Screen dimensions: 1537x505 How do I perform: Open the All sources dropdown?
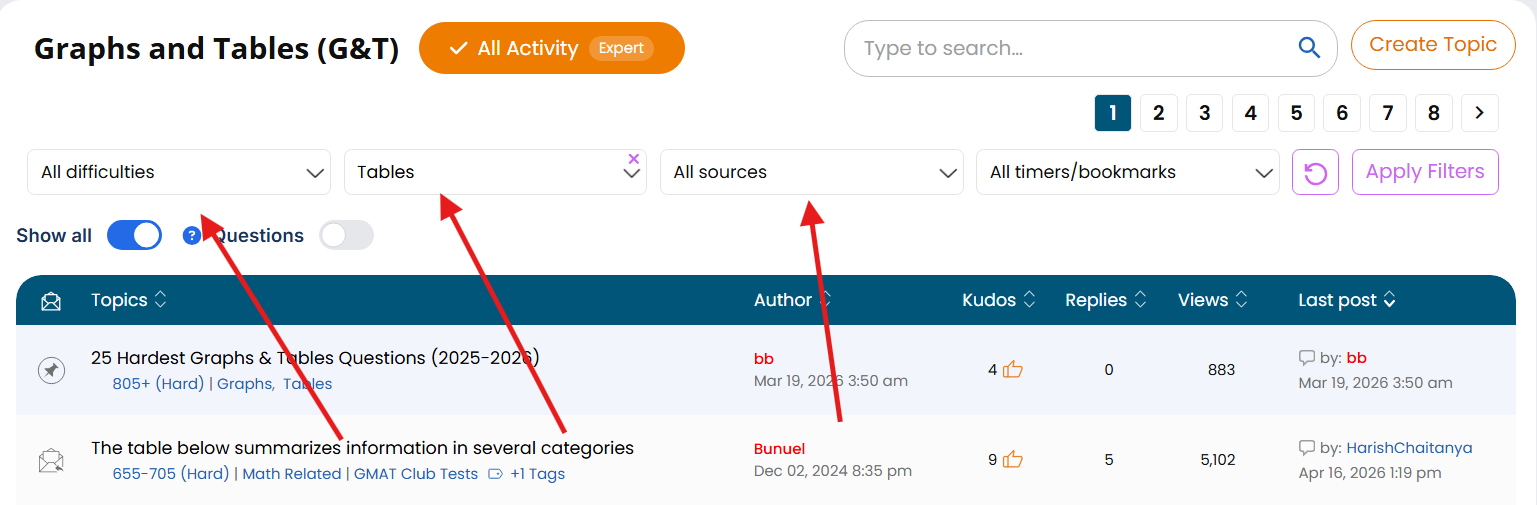tap(811, 172)
